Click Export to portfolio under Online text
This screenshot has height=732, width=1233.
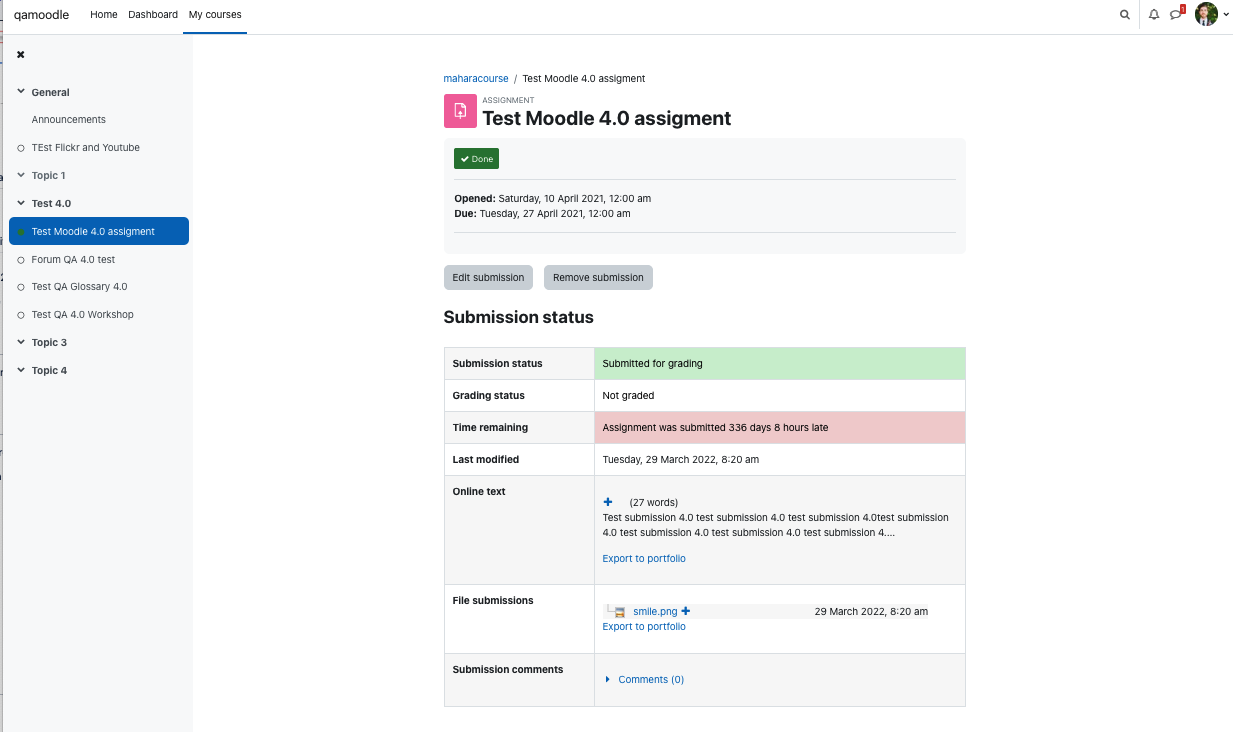click(644, 559)
